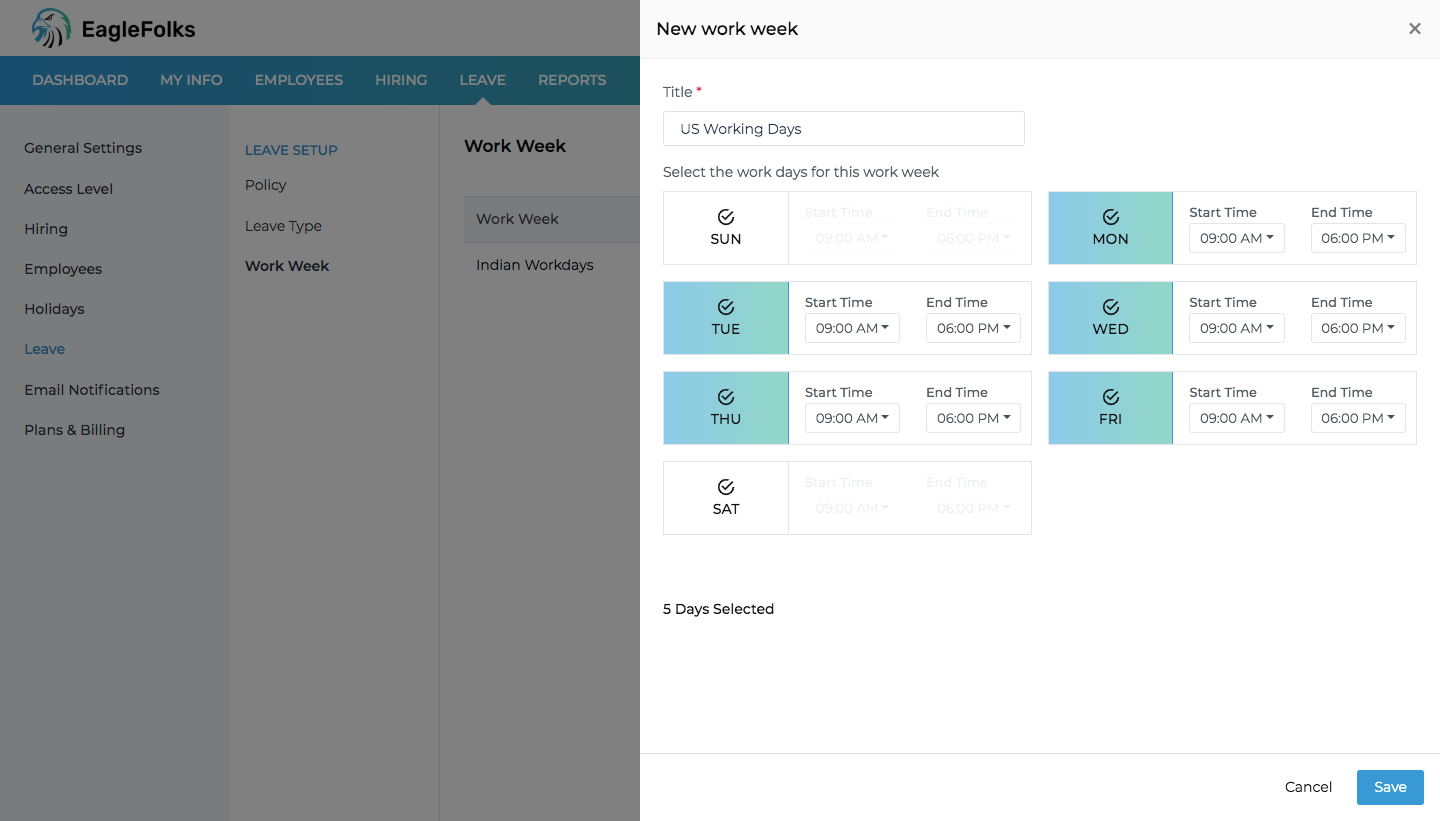1440x821 pixels.
Task: Open SUN Start Time dropdown
Action: tap(852, 238)
